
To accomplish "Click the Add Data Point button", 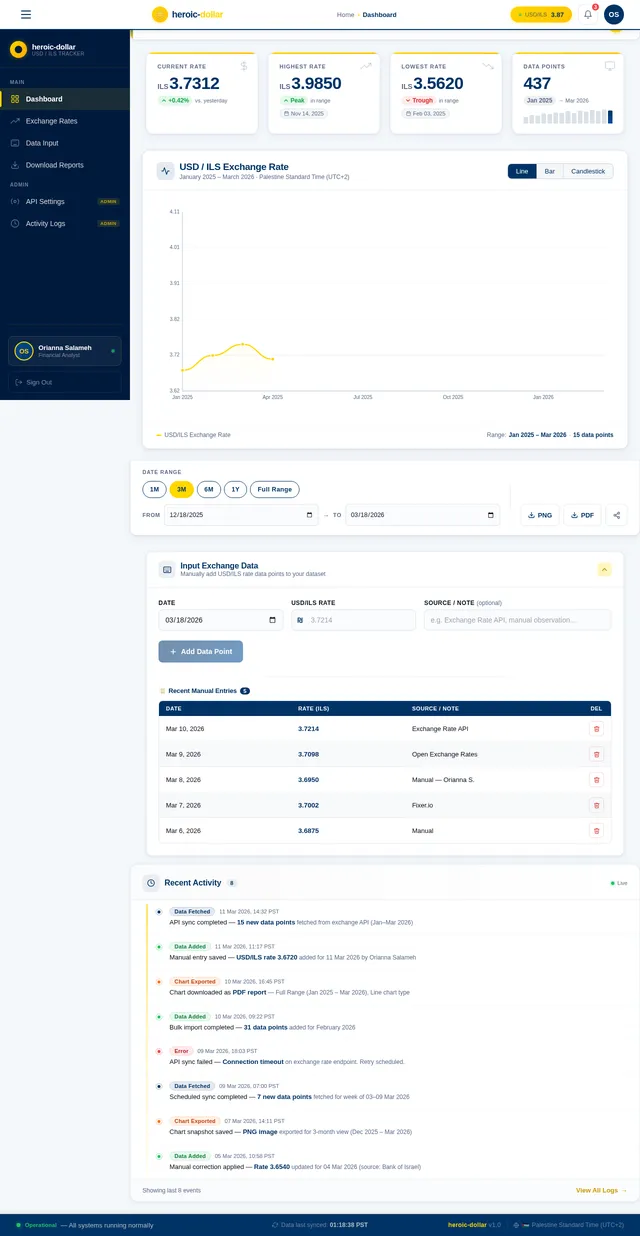I will [x=200, y=651].
